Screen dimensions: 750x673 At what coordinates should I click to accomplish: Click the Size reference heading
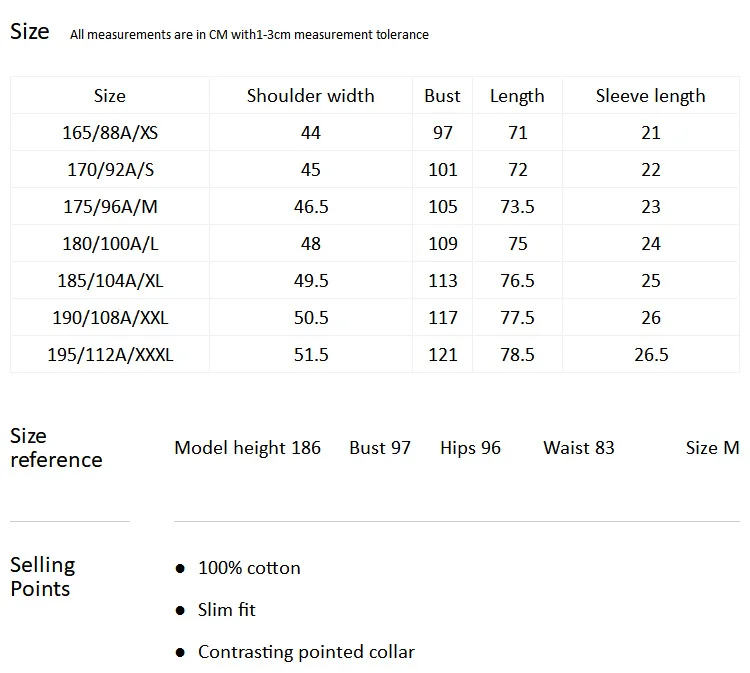tap(56, 448)
